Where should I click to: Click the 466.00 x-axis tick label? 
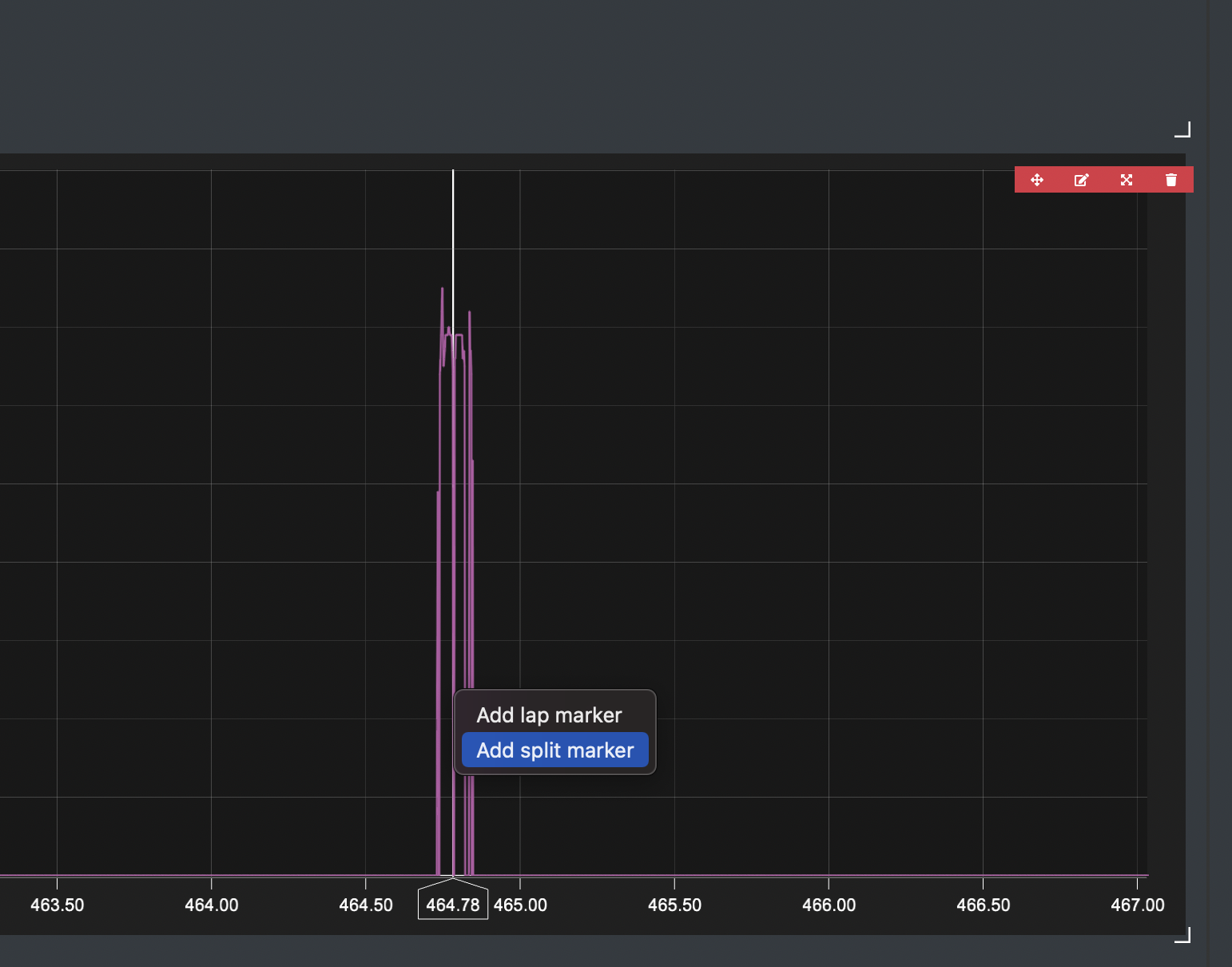(x=829, y=905)
